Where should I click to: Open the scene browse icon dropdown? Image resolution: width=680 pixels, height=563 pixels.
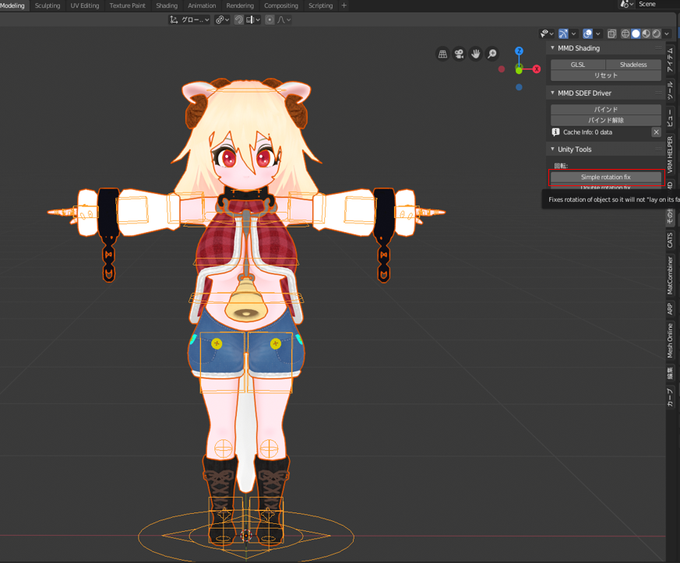point(627,4)
